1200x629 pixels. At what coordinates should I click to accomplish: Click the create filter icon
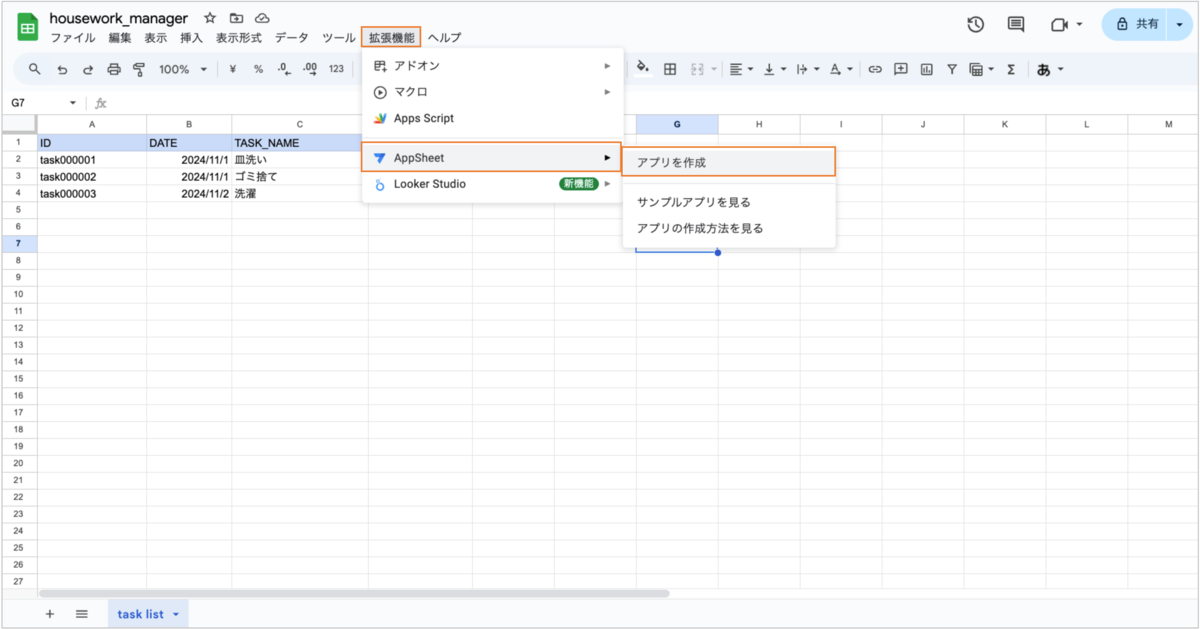(x=952, y=69)
